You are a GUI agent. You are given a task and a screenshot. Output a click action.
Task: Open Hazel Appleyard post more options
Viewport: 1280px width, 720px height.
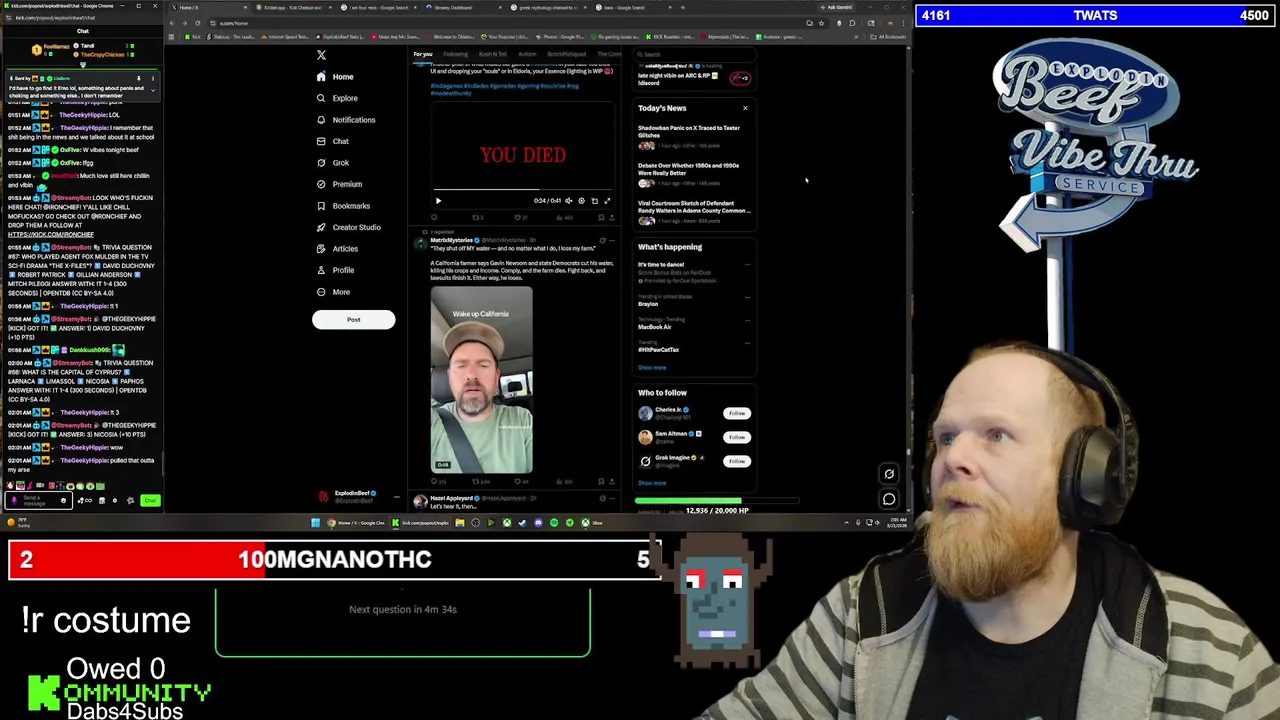612,498
